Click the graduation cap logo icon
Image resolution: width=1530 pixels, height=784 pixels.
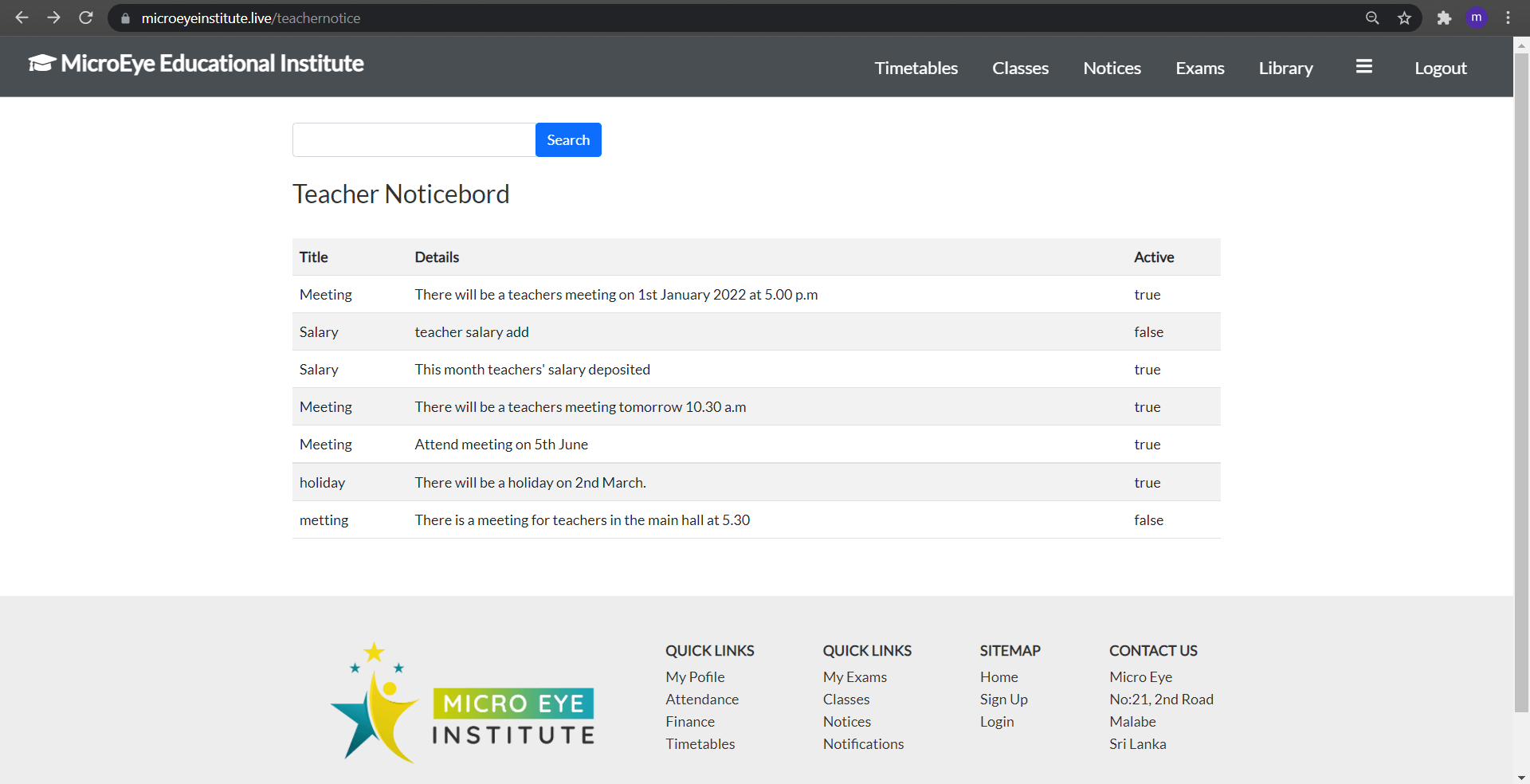[x=42, y=63]
